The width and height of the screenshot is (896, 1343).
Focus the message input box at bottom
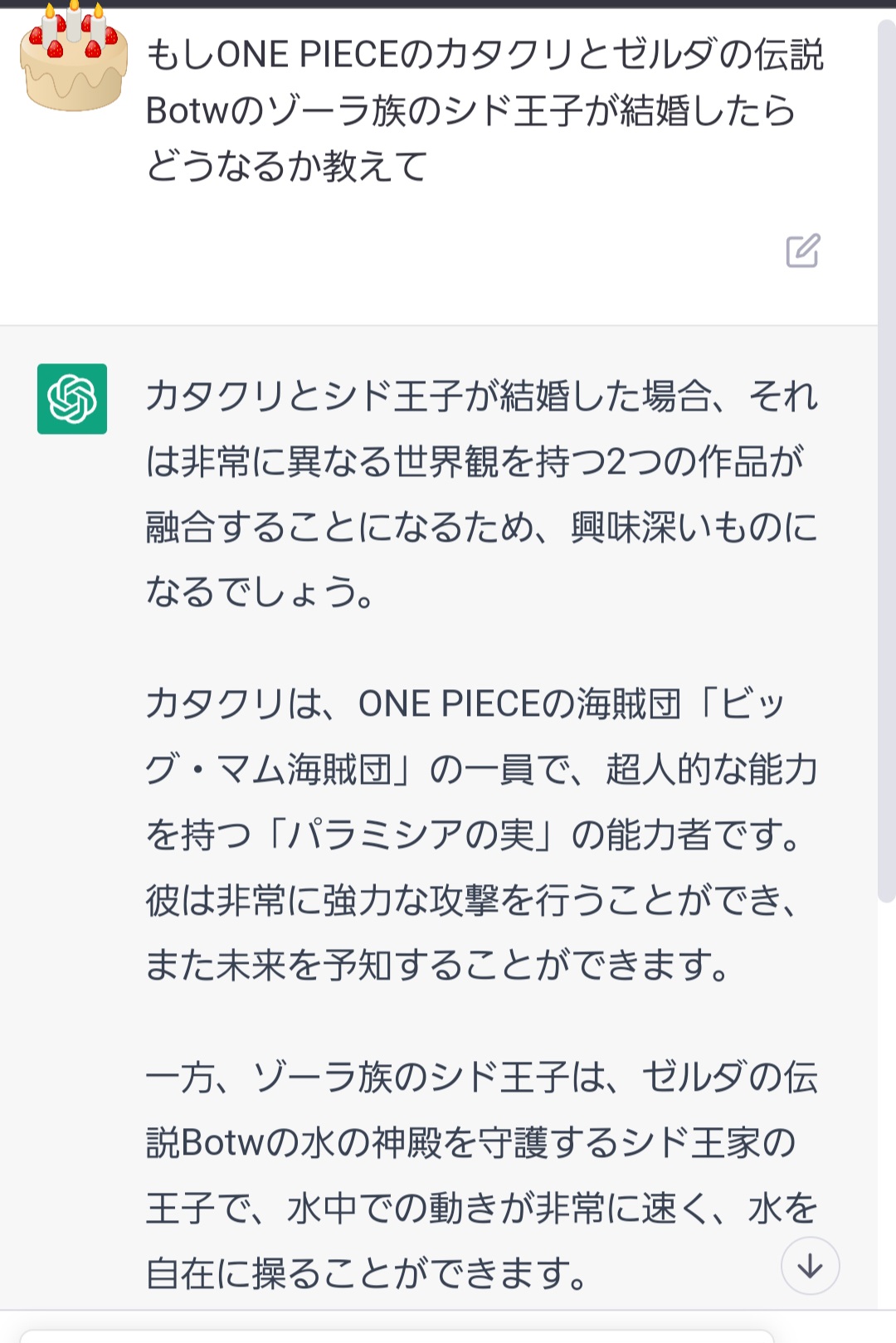tap(397, 1336)
